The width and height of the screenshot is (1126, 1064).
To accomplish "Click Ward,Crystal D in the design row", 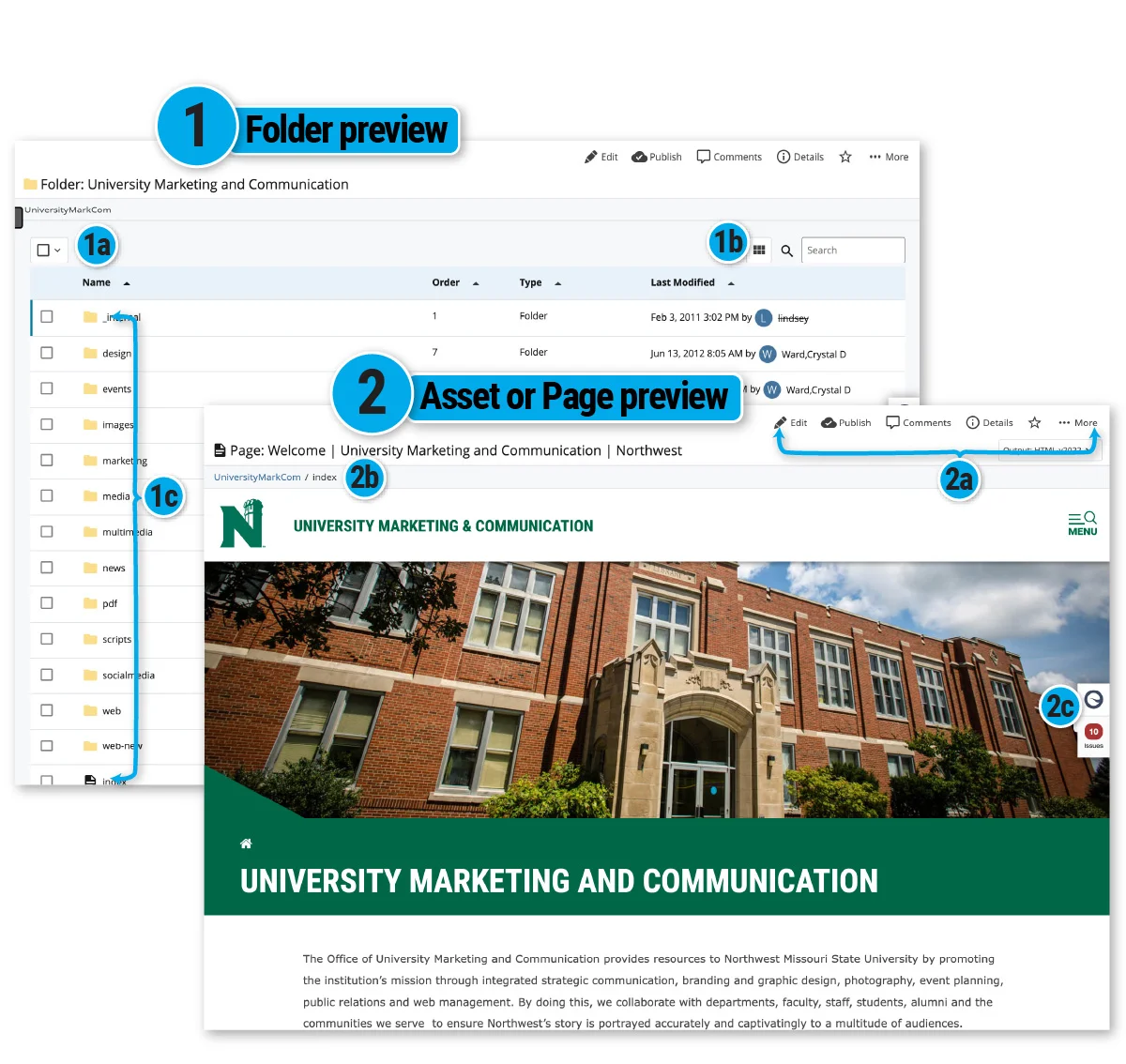I will pyautogui.click(x=814, y=355).
